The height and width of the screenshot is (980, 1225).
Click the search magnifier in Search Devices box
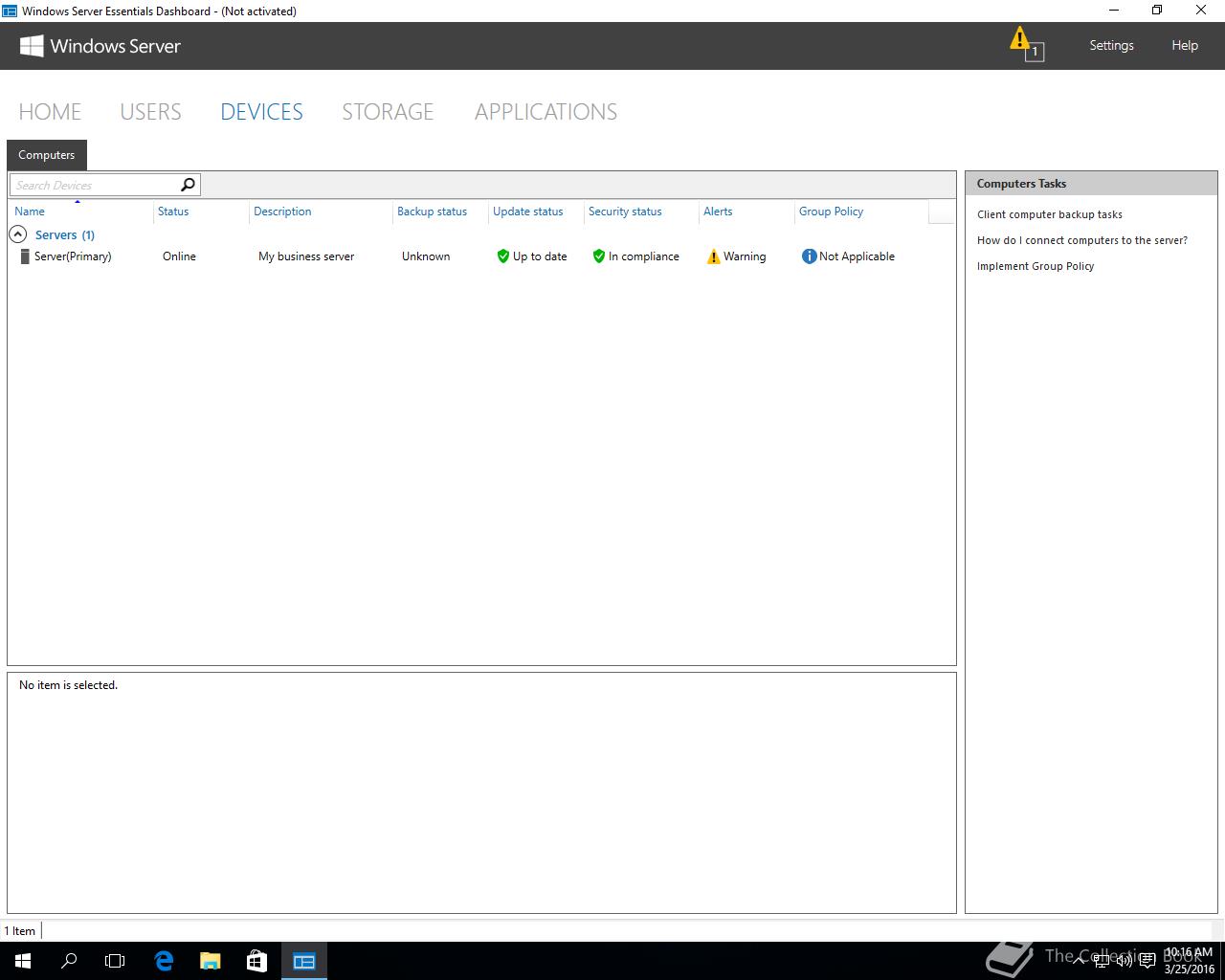pyautogui.click(x=189, y=185)
